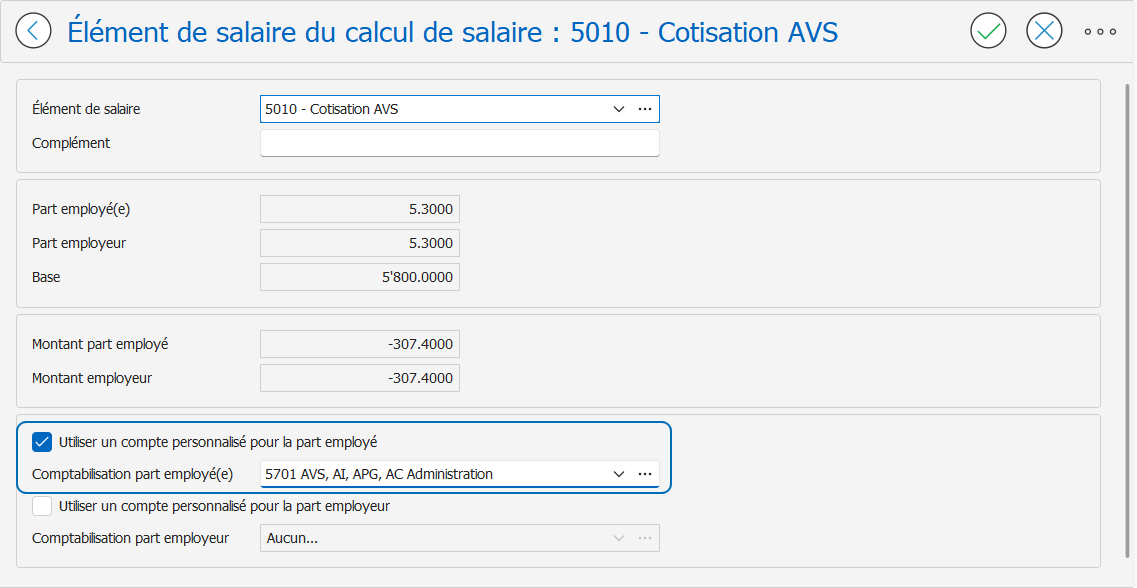Enable custom account for part employeur
1137x588 pixels.
pos(42,506)
